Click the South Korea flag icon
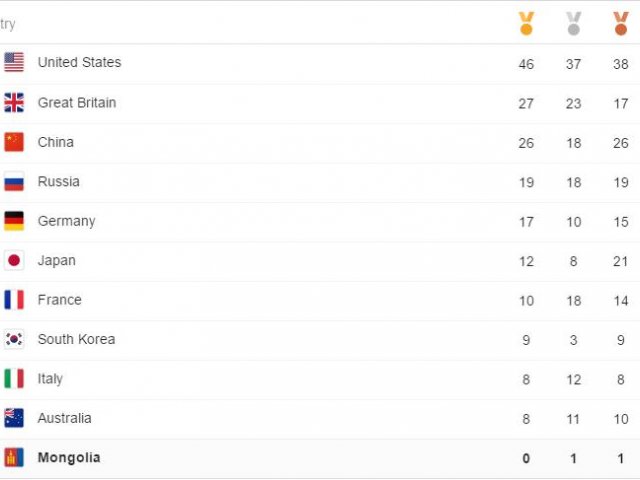Viewport: 640px width, 480px height. (x=14, y=339)
